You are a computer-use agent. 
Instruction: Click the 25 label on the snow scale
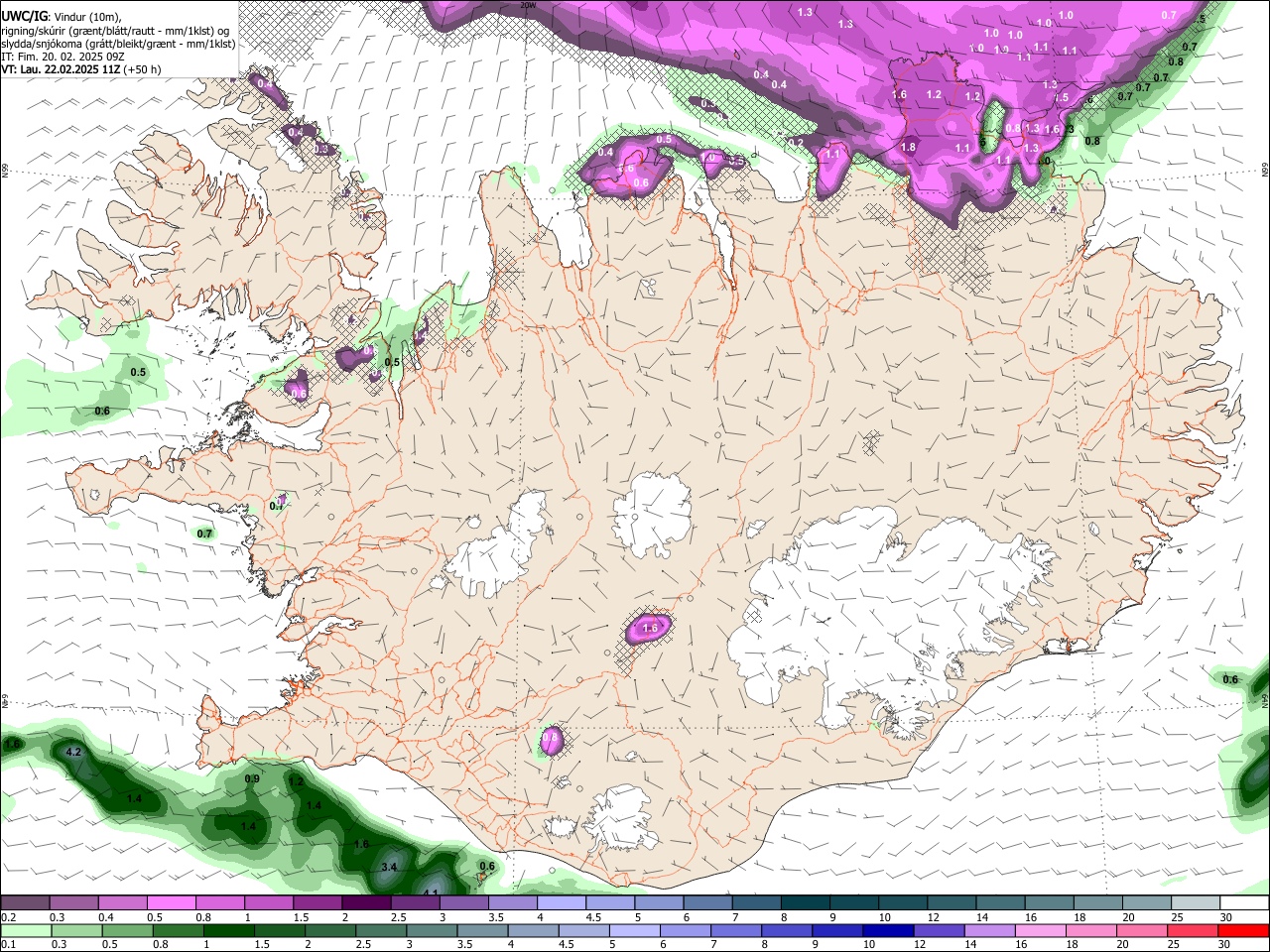pos(1177,917)
